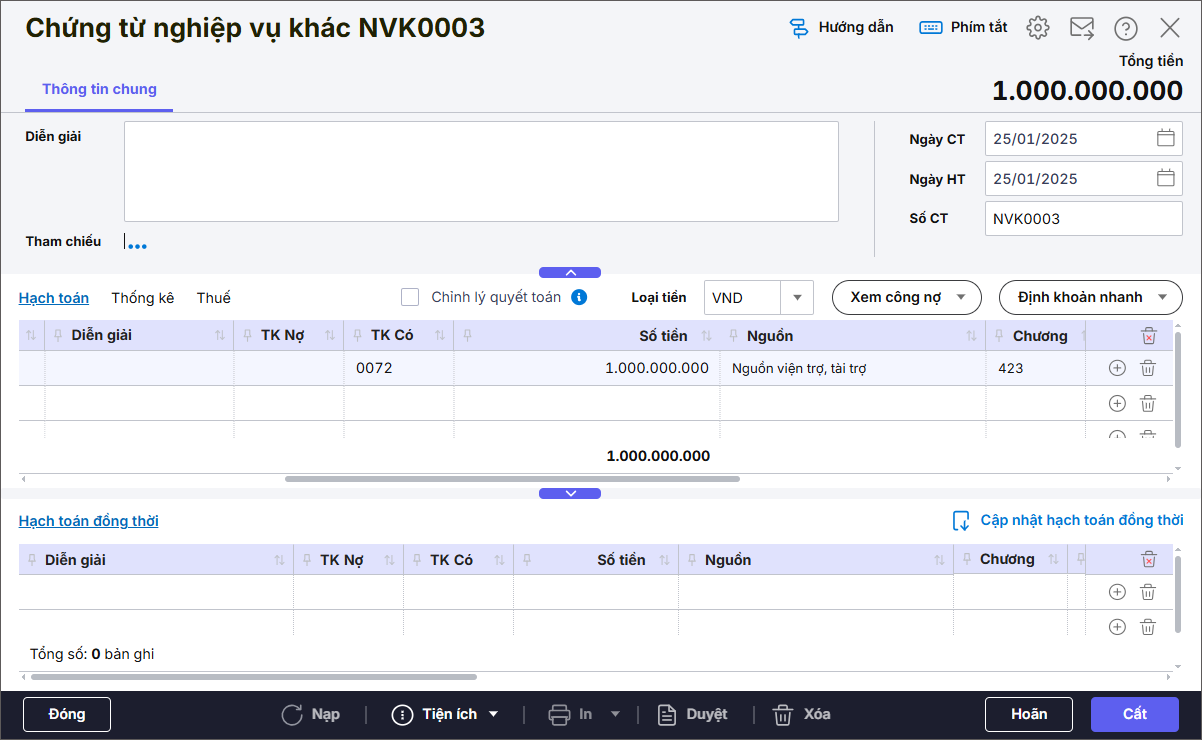Click into the Diễn giải text area
1202x740 pixels.
click(480, 171)
